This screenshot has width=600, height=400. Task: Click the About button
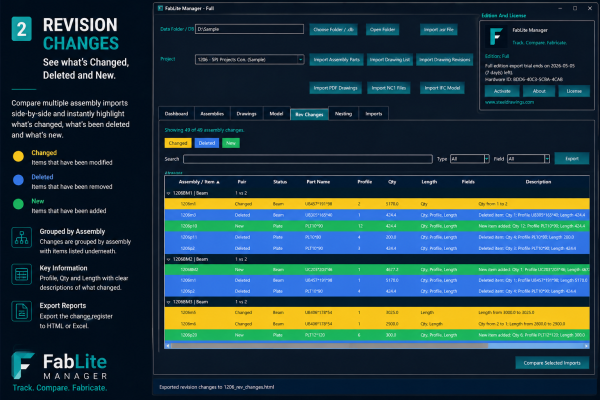click(539, 91)
